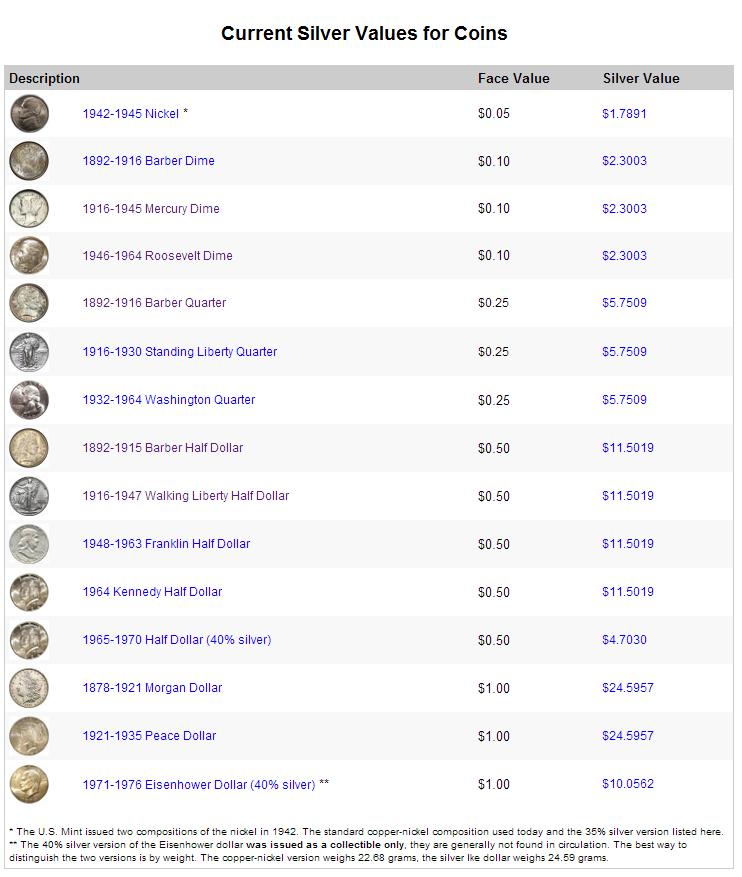Screen dimensions: 742x877
Task: Click the 1942-1945 Nickel coin image
Action: 29,114
